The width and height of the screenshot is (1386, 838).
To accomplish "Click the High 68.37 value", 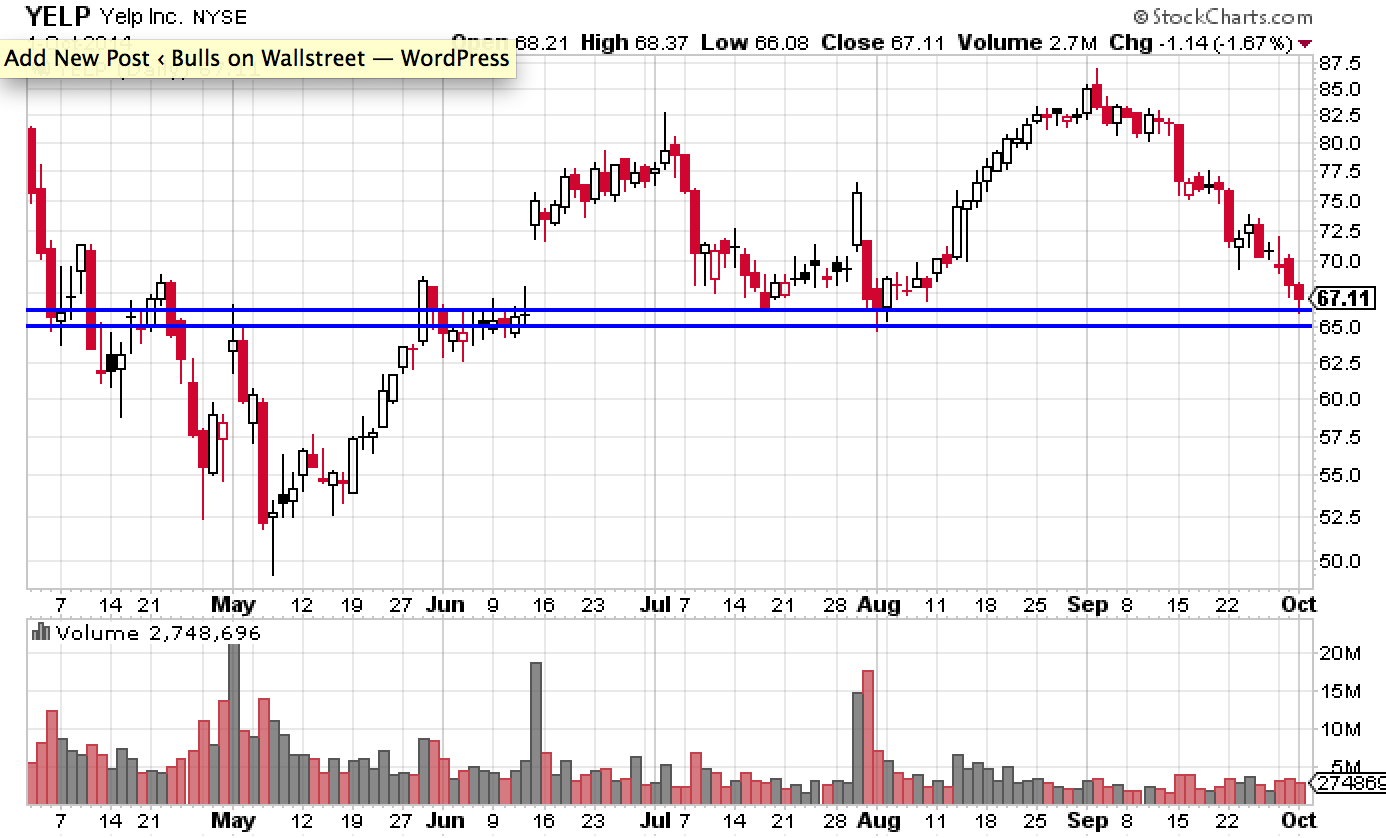I will pos(634,43).
